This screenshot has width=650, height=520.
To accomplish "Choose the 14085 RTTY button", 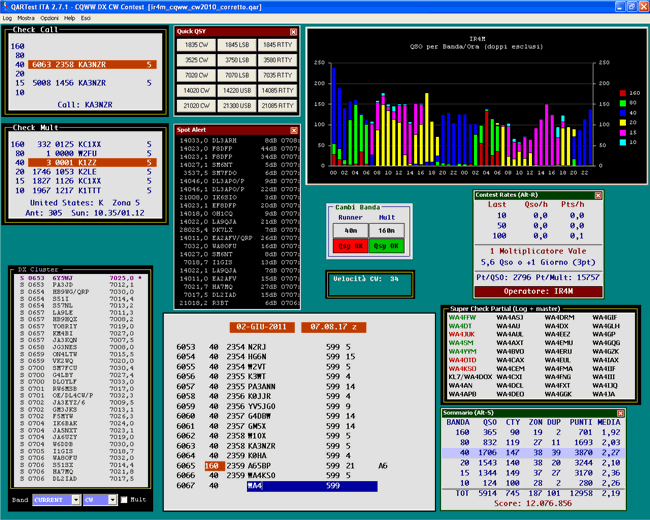I will tap(277, 90).
